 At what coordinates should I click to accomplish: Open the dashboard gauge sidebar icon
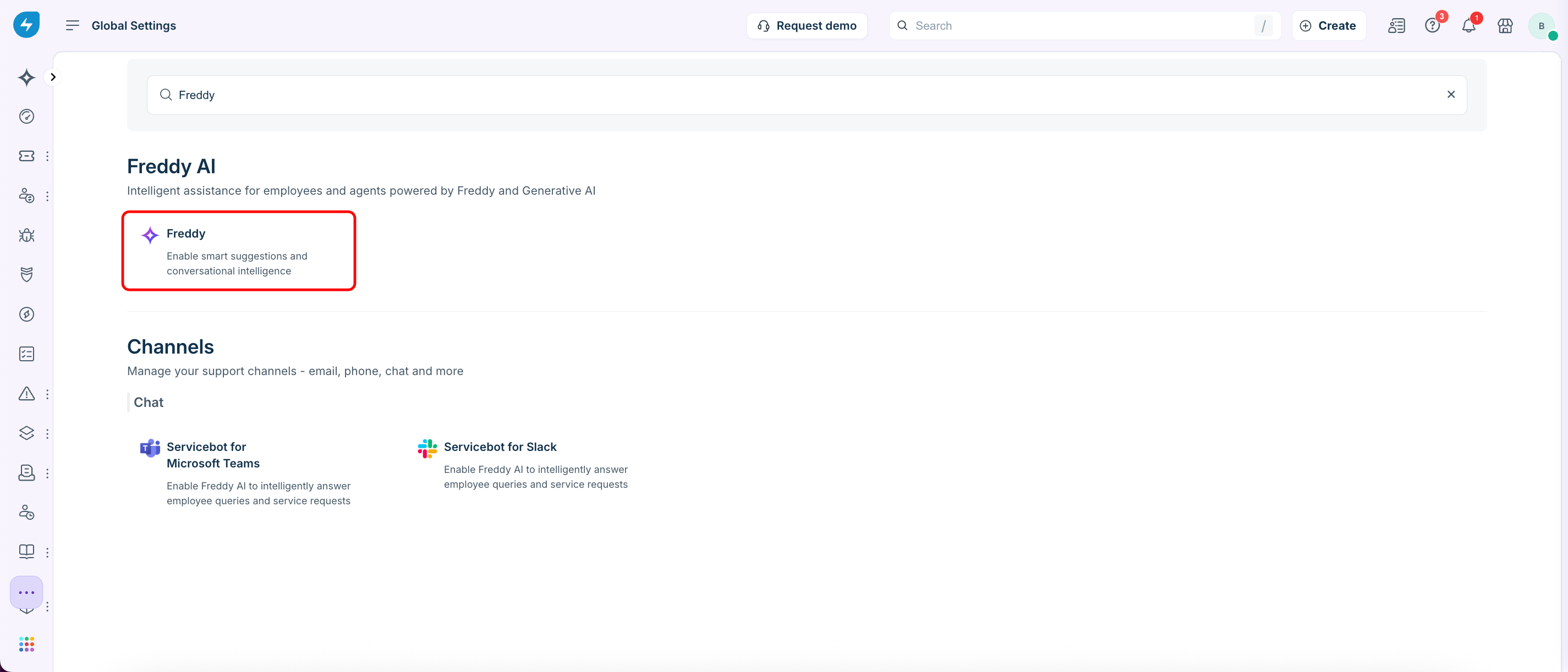[x=26, y=116]
